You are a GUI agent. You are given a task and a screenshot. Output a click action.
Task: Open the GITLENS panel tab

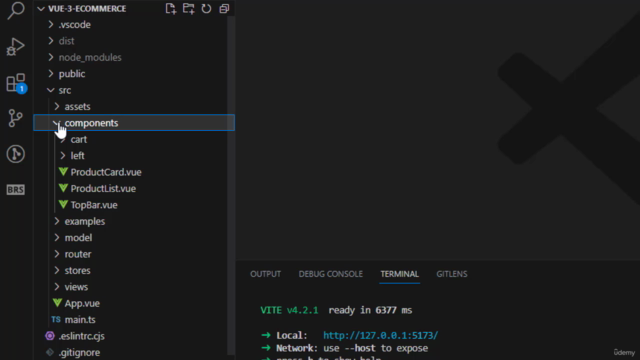pyautogui.click(x=452, y=274)
